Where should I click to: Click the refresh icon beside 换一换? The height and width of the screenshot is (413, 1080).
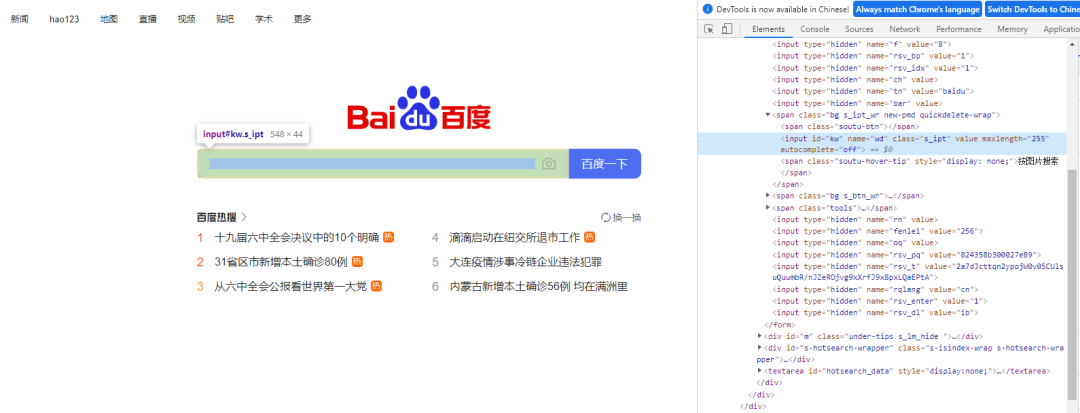click(x=606, y=218)
